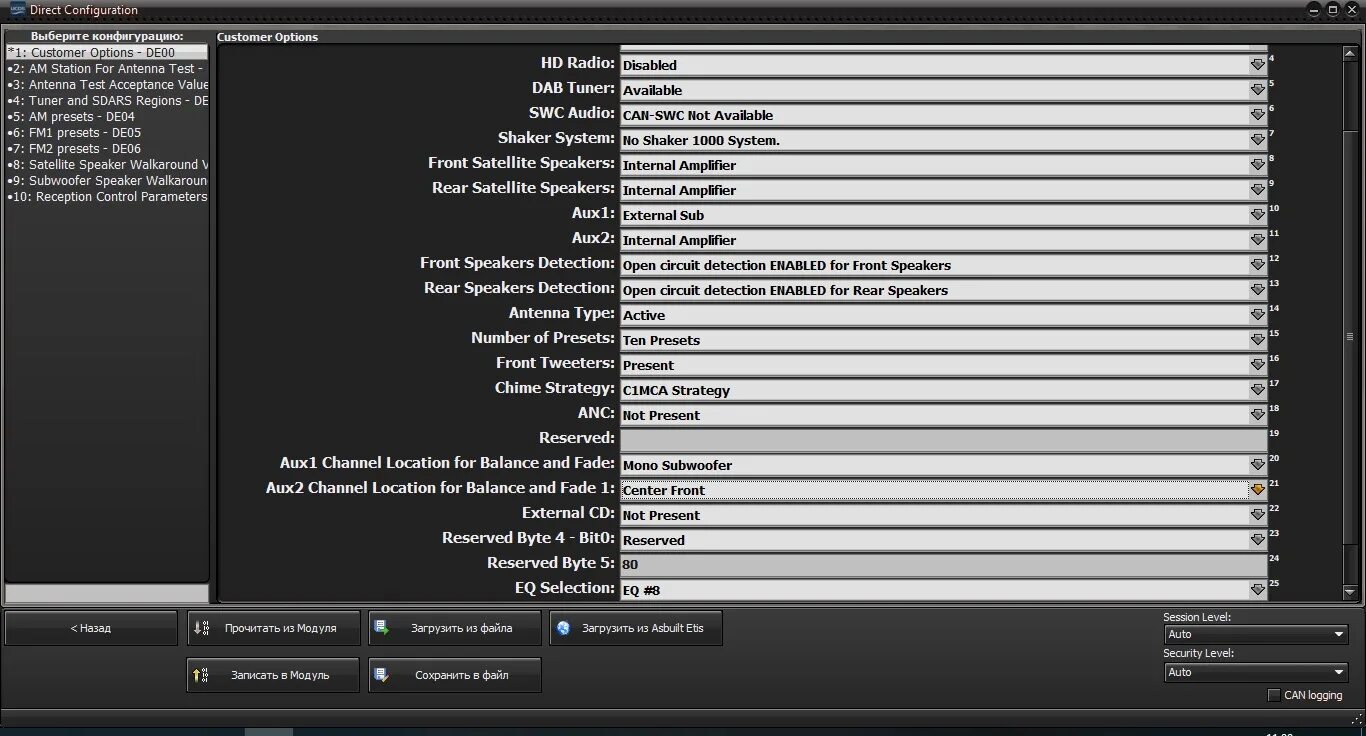Click Сохранить в файл button
The height and width of the screenshot is (736, 1366).
pyautogui.click(x=455, y=675)
